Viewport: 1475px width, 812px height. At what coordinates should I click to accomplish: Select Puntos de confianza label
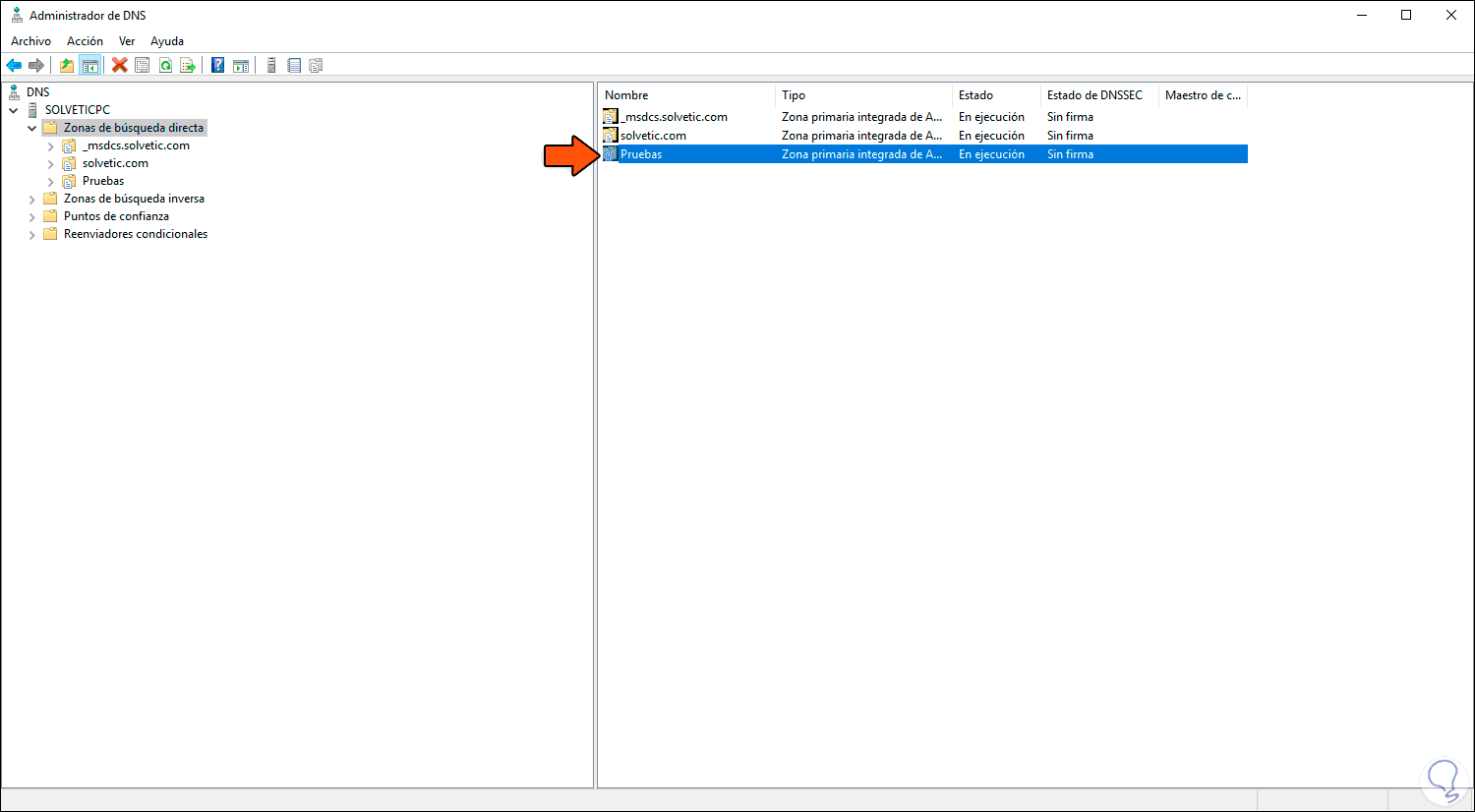pos(116,216)
